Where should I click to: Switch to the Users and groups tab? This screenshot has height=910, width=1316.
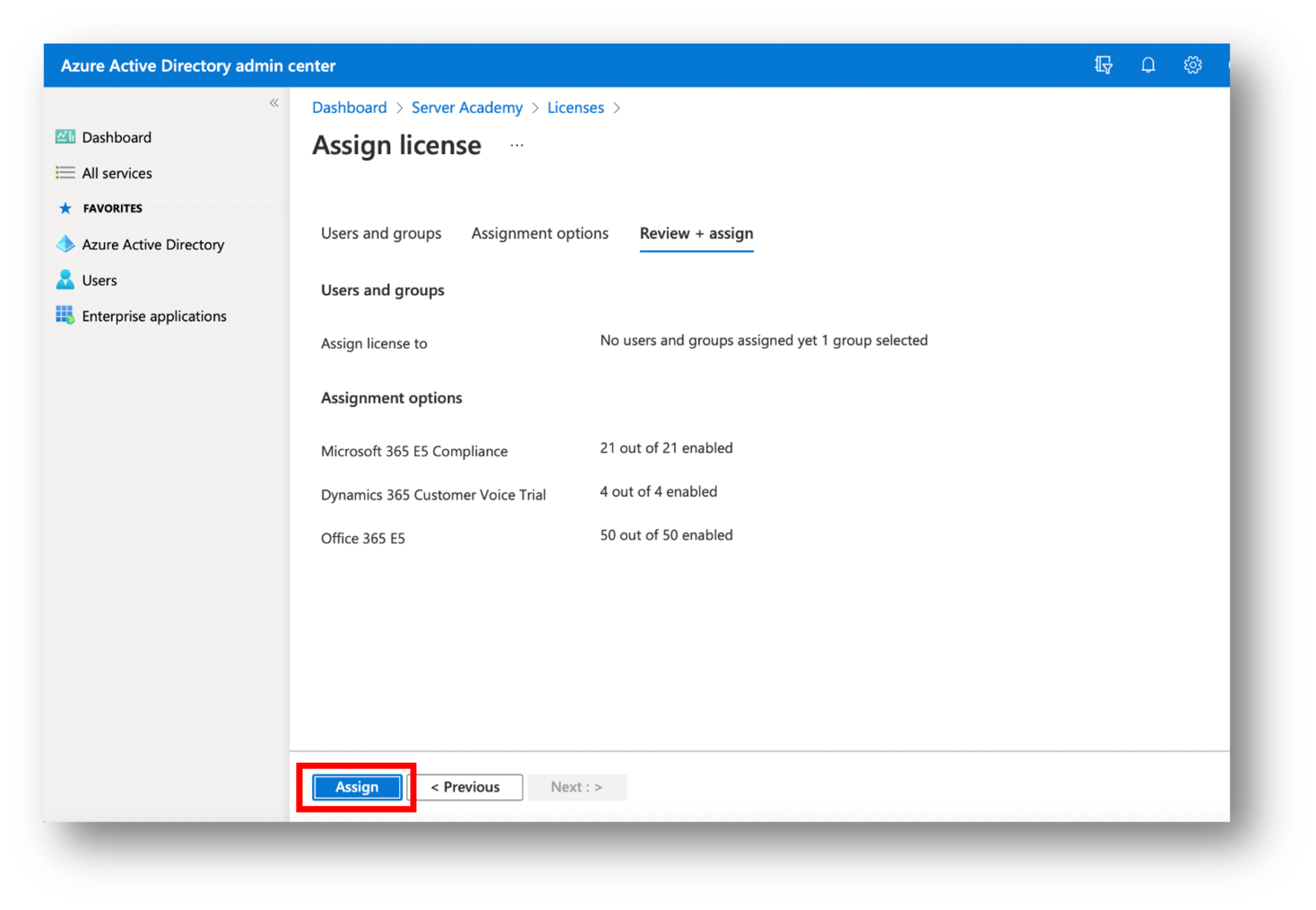click(381, 233)
